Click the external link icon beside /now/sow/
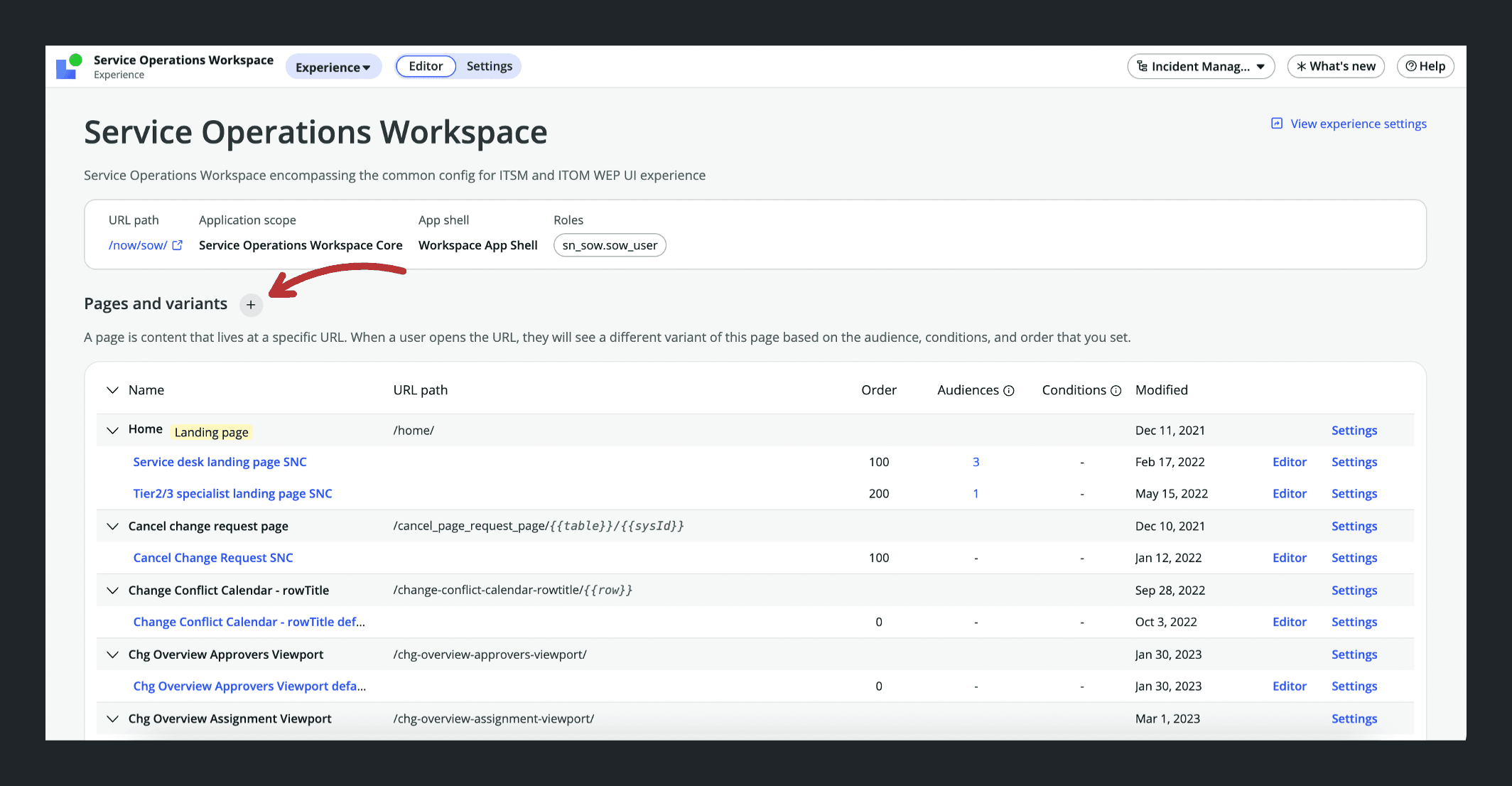 coord(178,245)
